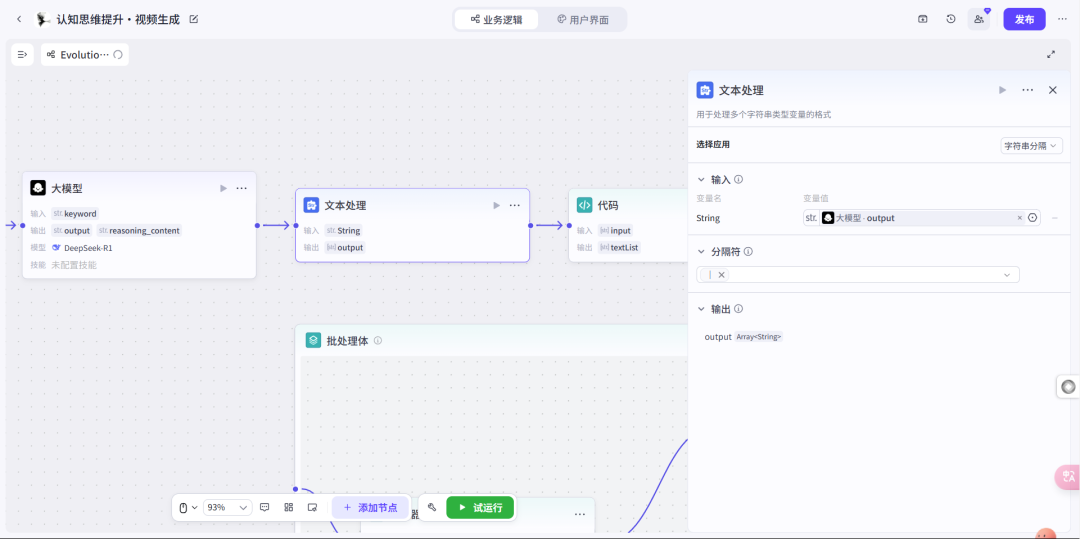This screenshot has height=539, width=1080.
Task: Click output Array<String> row
Action: [x=744, y=337]
